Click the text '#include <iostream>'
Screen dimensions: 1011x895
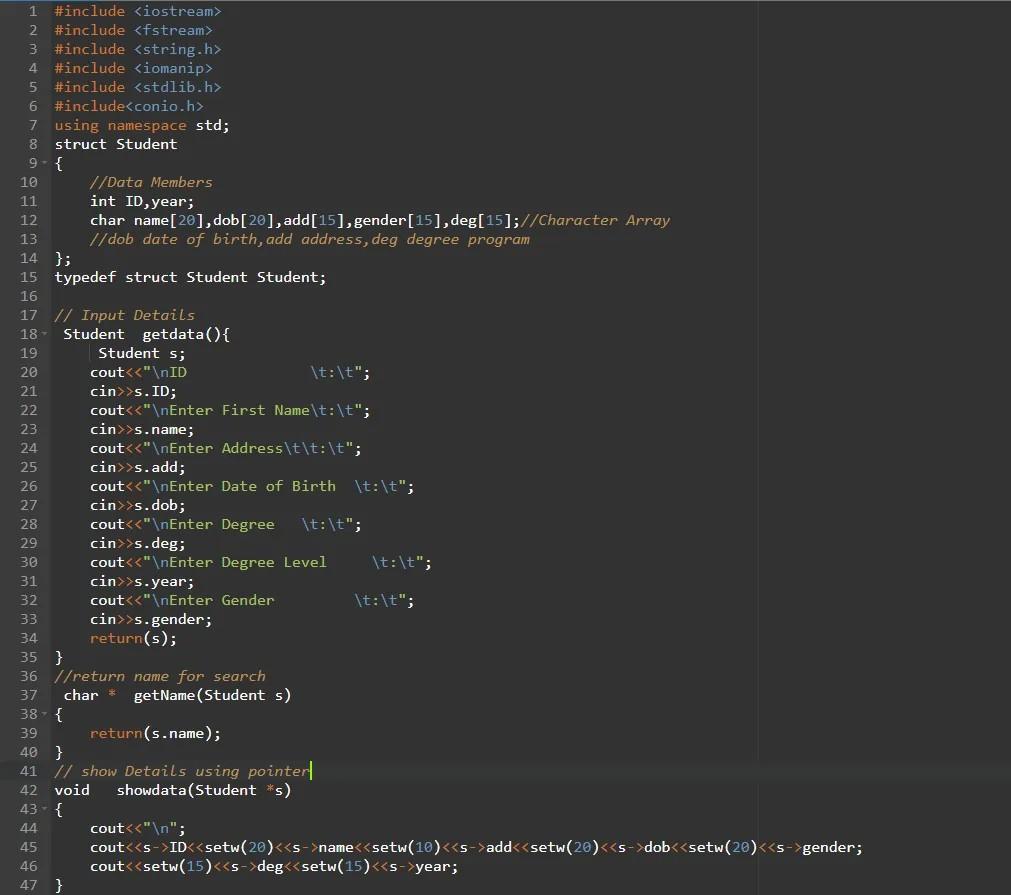click(x=138, y=11)
